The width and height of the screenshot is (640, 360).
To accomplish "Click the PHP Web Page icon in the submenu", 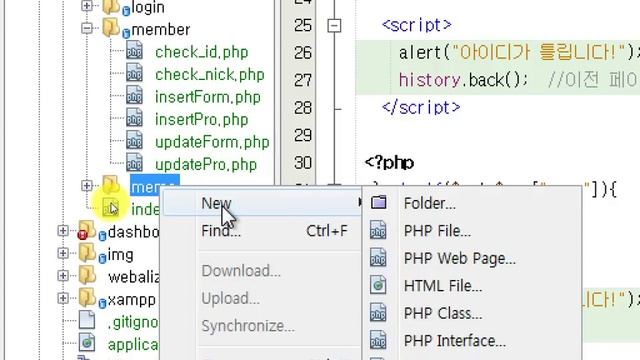I will tap(378, 258).
